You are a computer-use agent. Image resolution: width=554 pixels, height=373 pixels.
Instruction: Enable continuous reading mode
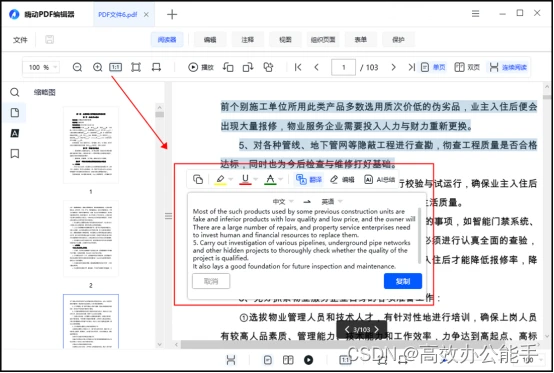(508, 67)
